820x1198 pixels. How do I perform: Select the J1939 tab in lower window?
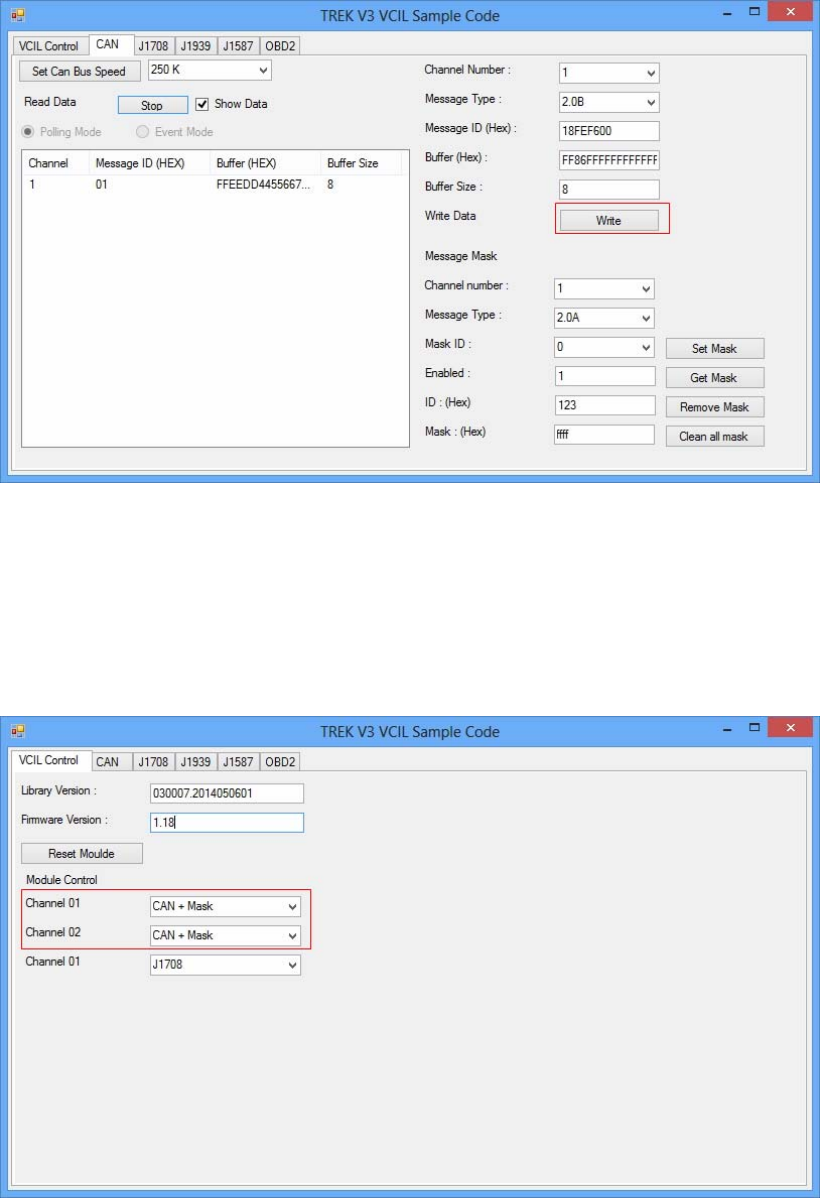coord(196,762)
